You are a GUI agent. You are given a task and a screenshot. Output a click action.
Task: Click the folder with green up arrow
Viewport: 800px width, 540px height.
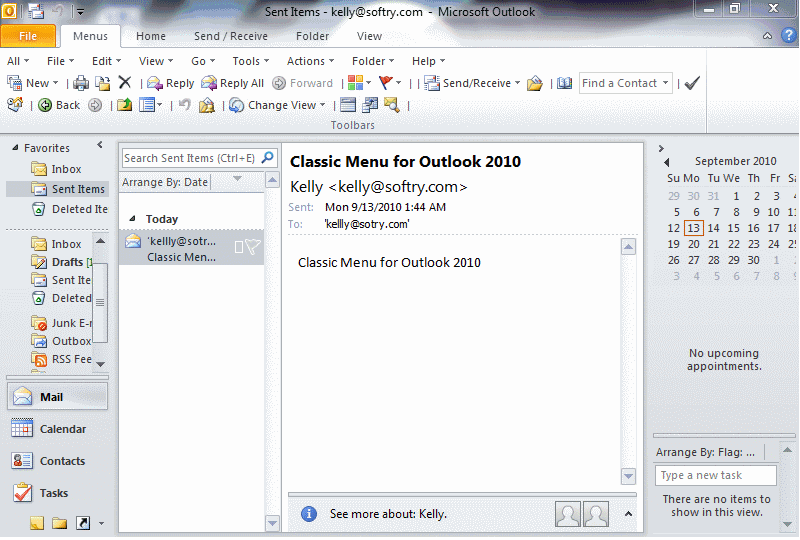click(x=124, y=105)
